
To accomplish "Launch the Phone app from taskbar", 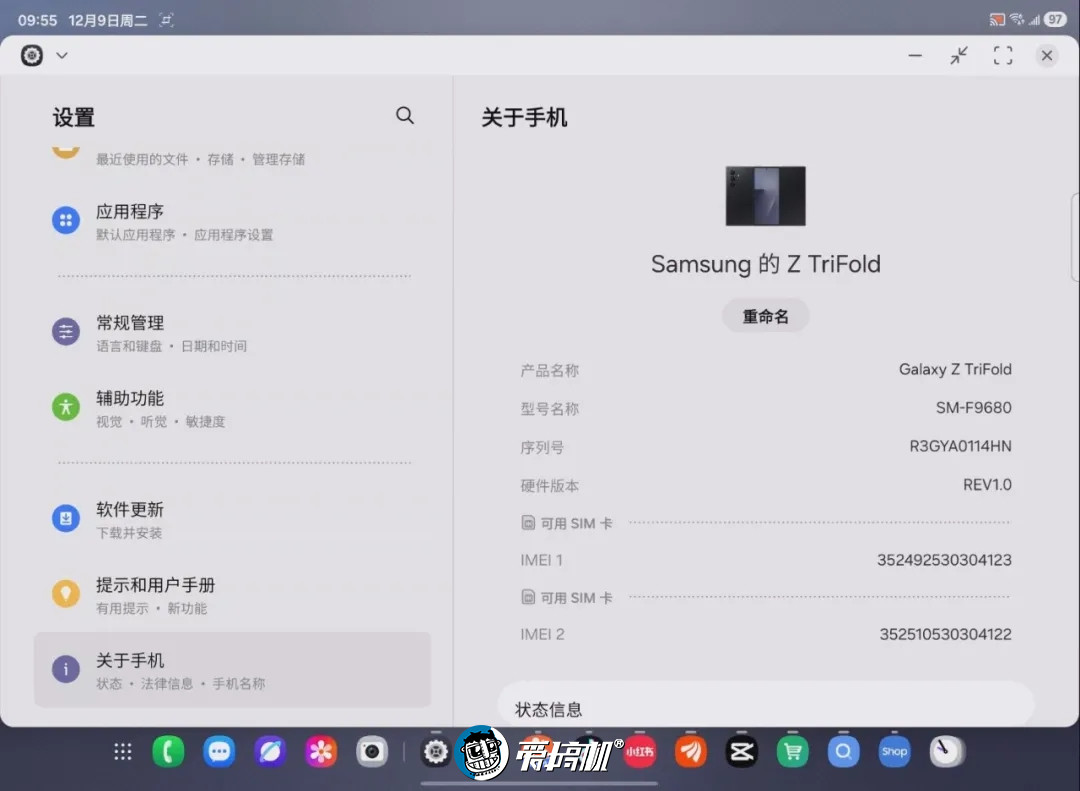I will [x=168, y=752].
